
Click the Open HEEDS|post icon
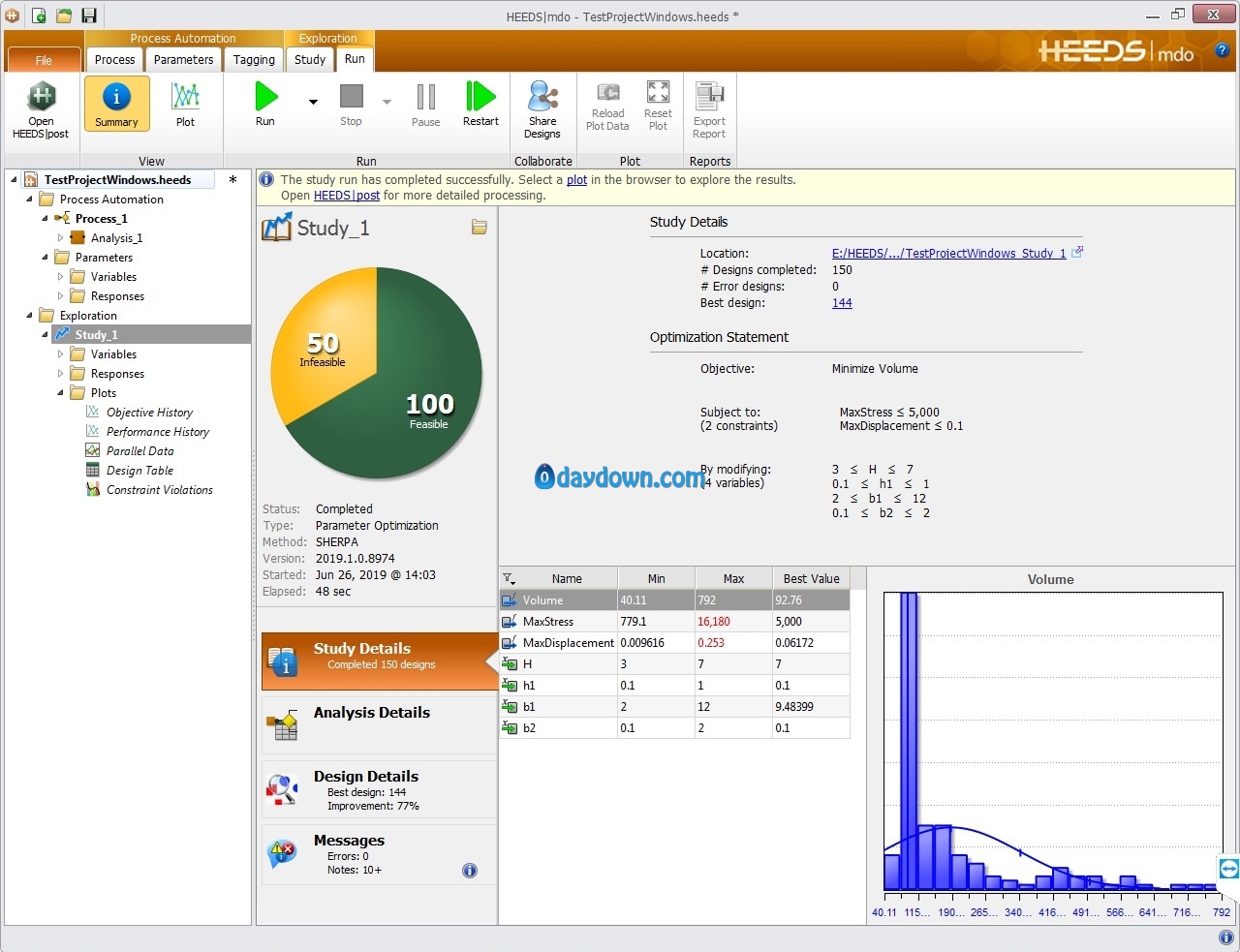click(x=41, y=98)
